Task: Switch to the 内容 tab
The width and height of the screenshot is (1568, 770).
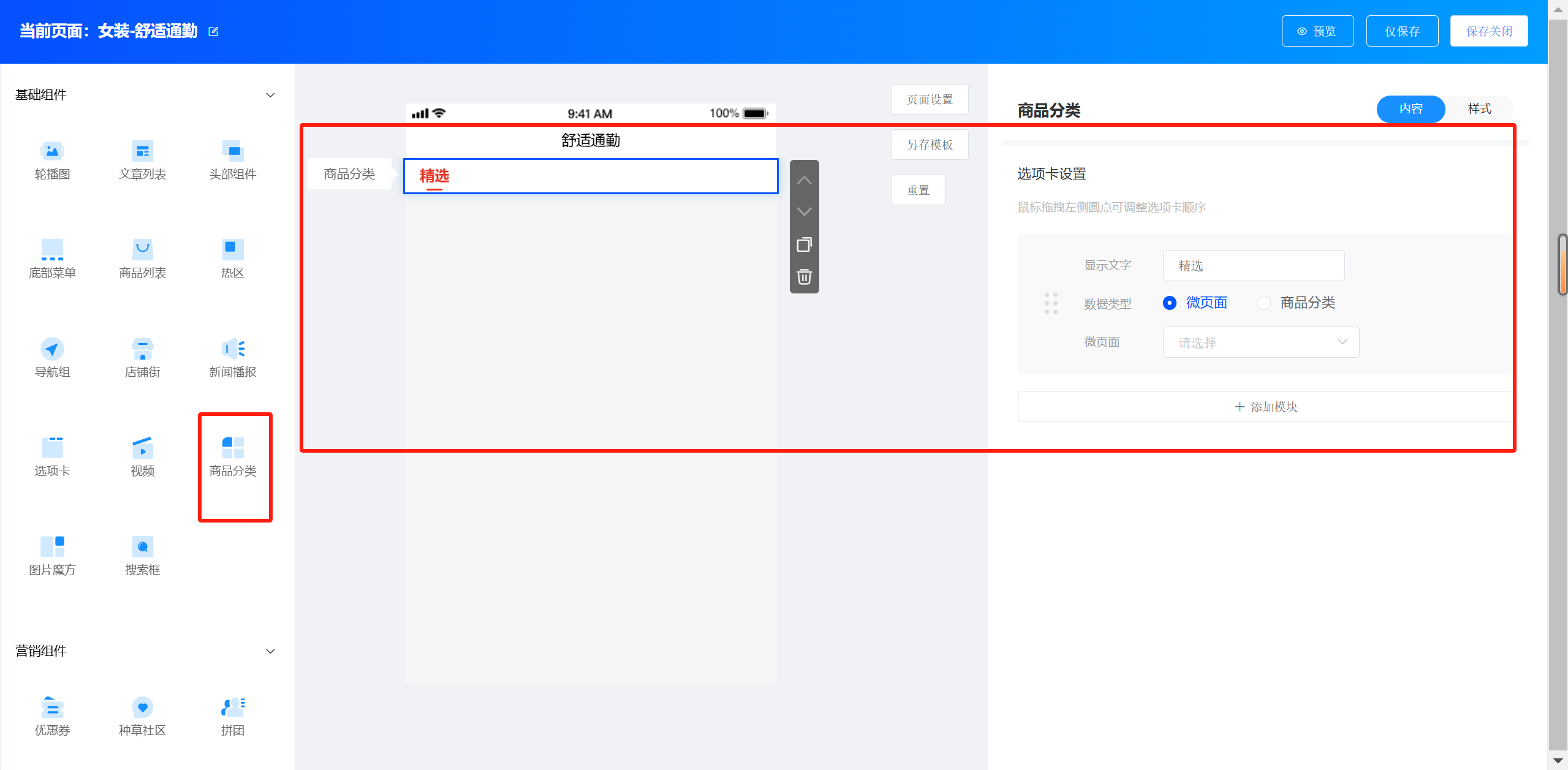Action: click(x=1411, y=109)
